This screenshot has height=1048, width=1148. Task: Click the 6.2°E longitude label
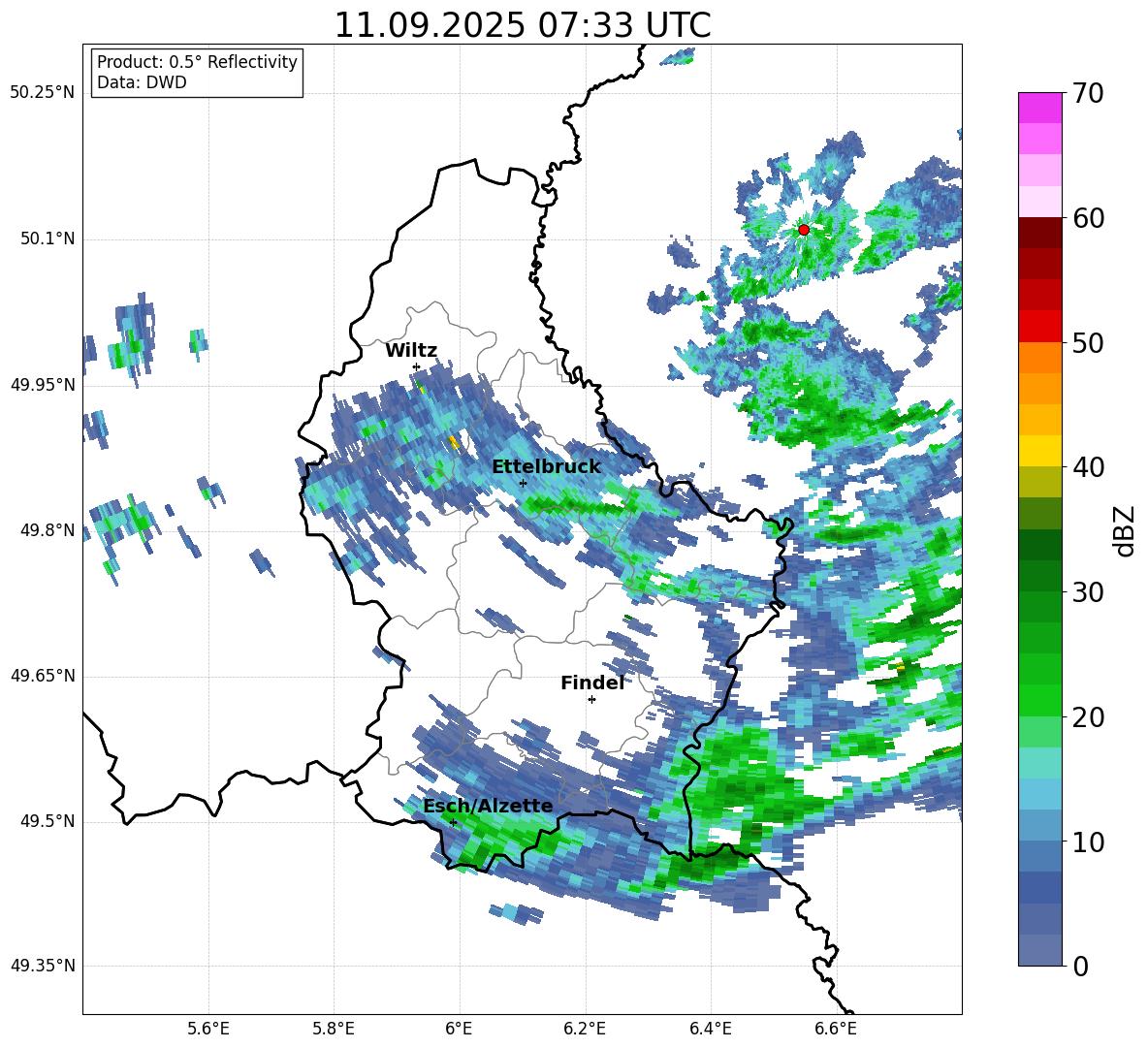(x=585, y=1029)
